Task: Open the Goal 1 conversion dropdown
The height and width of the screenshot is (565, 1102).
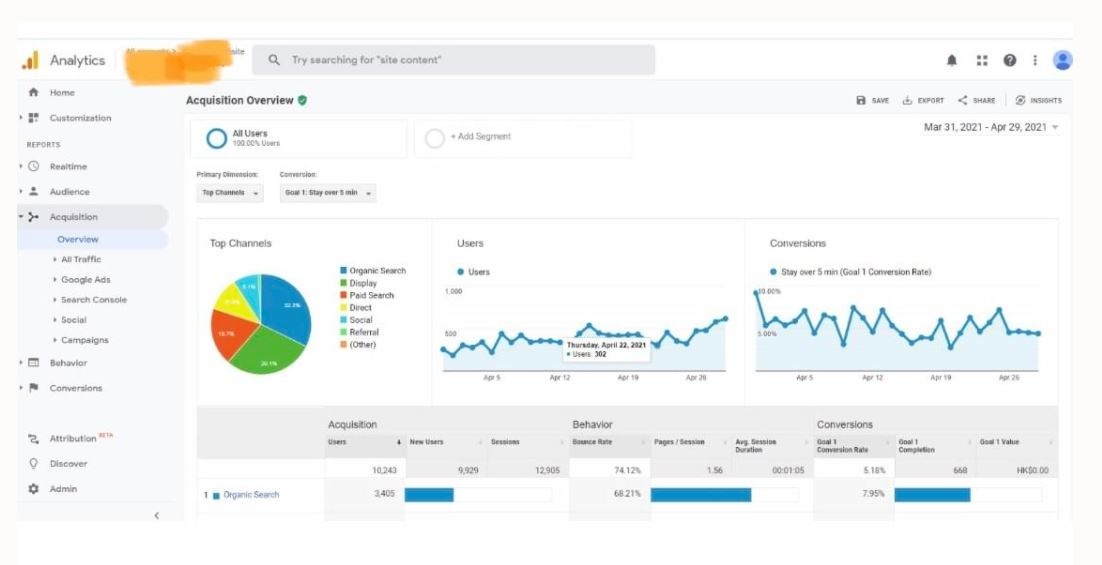Action: [x=328, y=193]
